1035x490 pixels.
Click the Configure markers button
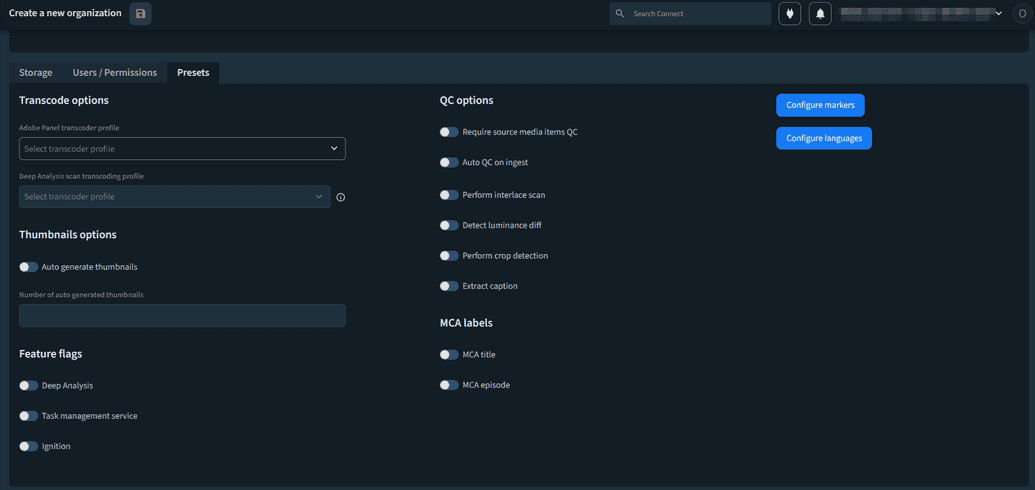click(x=820, y=105)
